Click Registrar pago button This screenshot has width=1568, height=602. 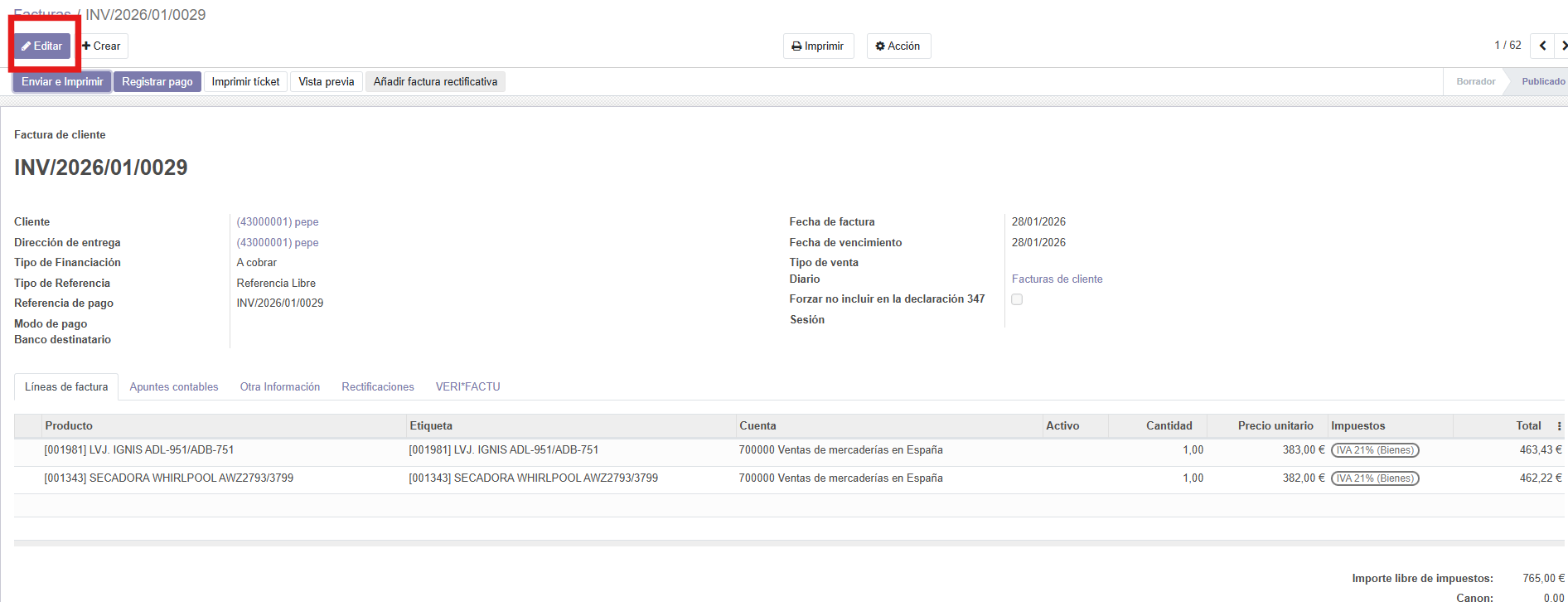(x=157, y=82)
